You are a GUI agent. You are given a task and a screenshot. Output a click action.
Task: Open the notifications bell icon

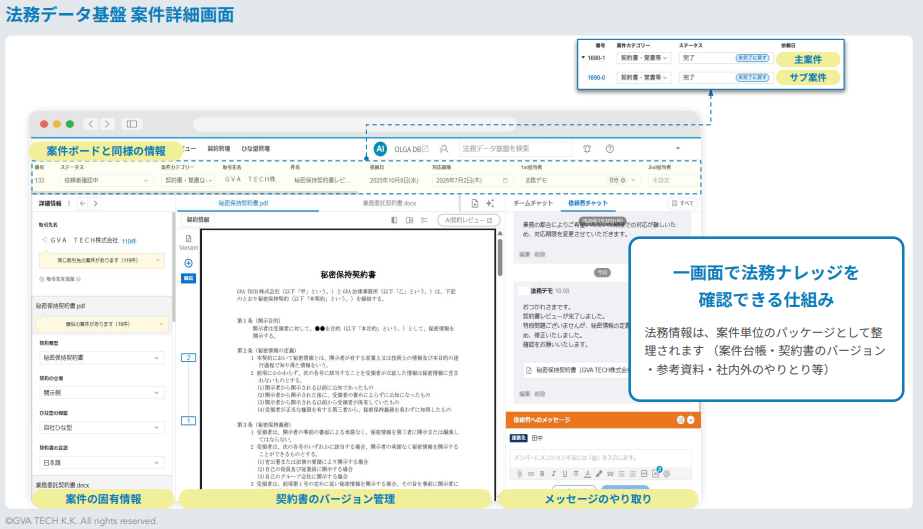point(587,149)
